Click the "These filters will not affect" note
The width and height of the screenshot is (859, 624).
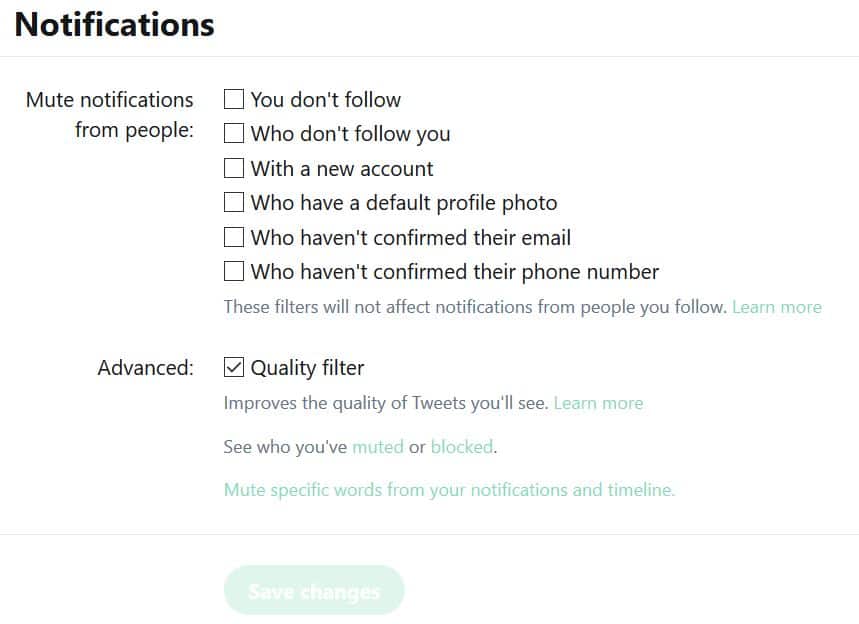tap(475, 307)
